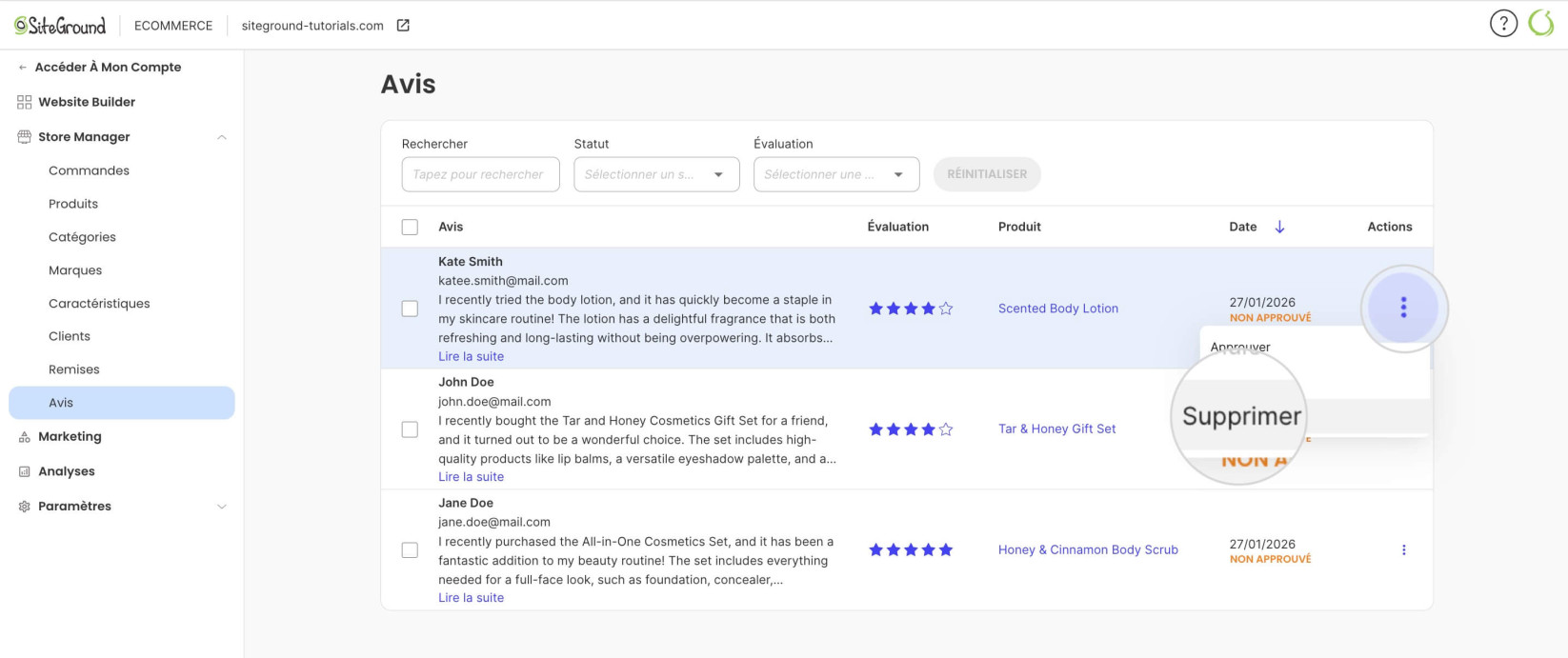Open Catégories in sidebar
1568x658 pixels.
tap(82, 237)
